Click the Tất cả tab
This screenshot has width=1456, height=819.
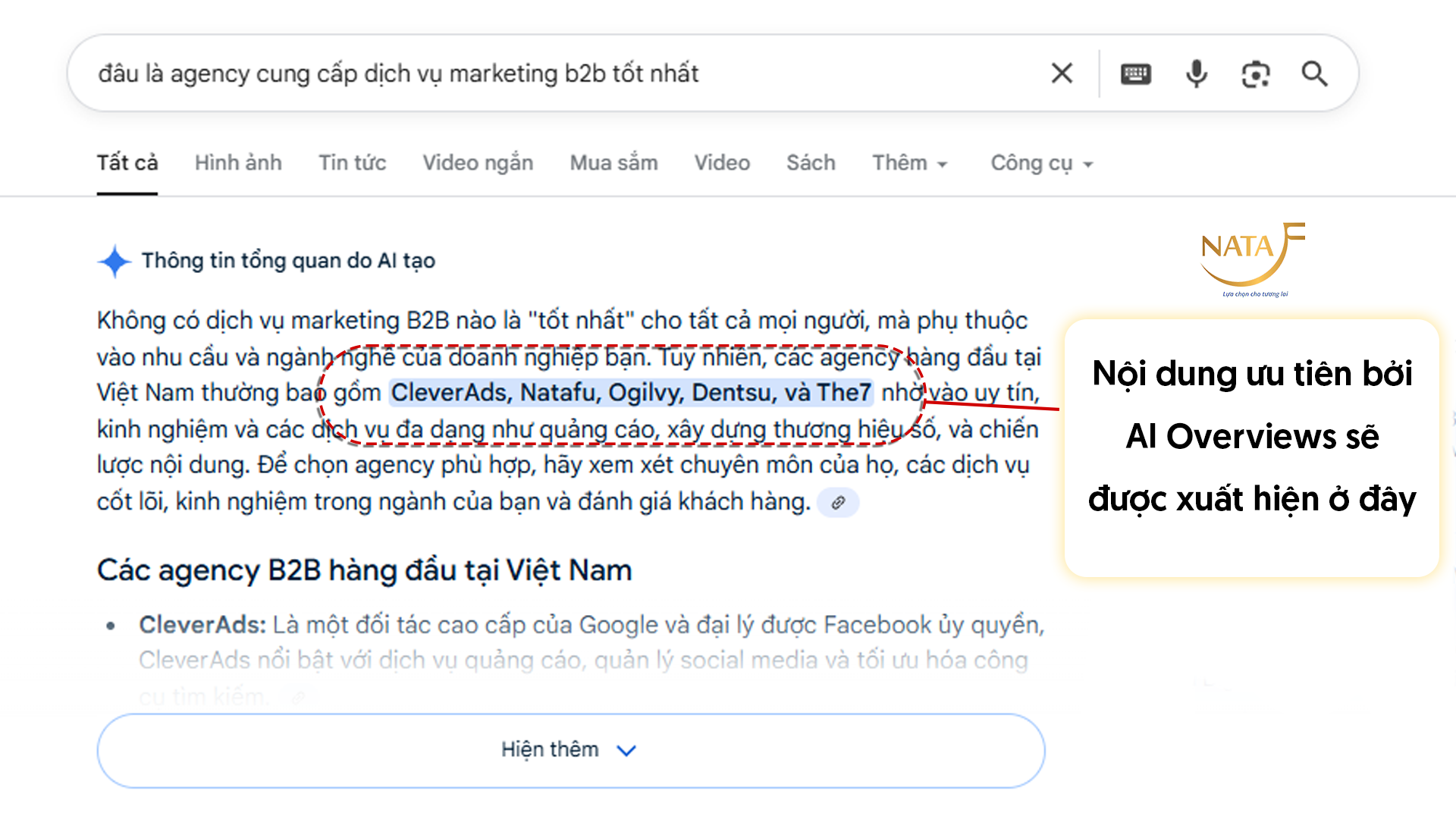(x=127, y=163)
